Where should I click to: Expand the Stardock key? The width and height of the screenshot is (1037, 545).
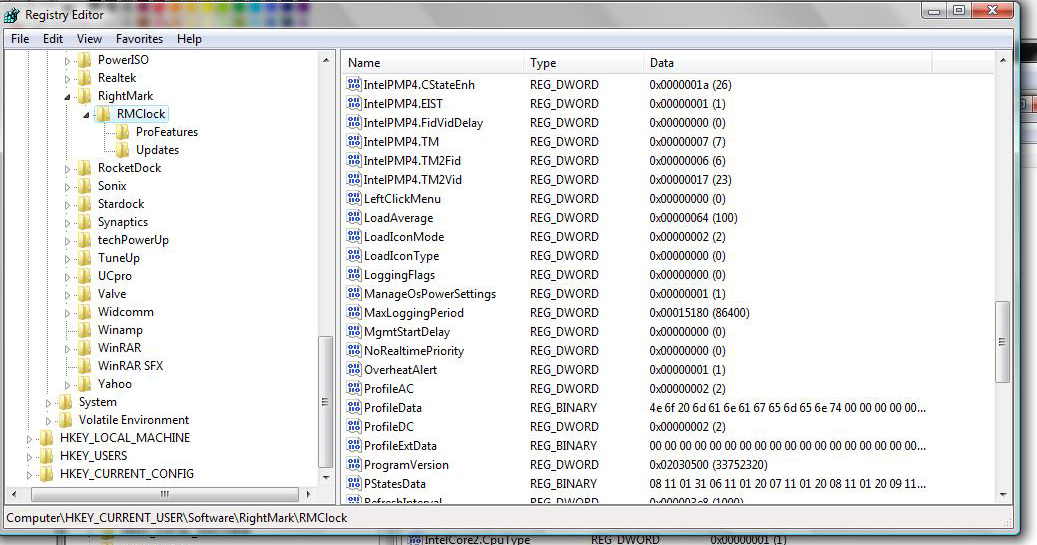[67, 205]
